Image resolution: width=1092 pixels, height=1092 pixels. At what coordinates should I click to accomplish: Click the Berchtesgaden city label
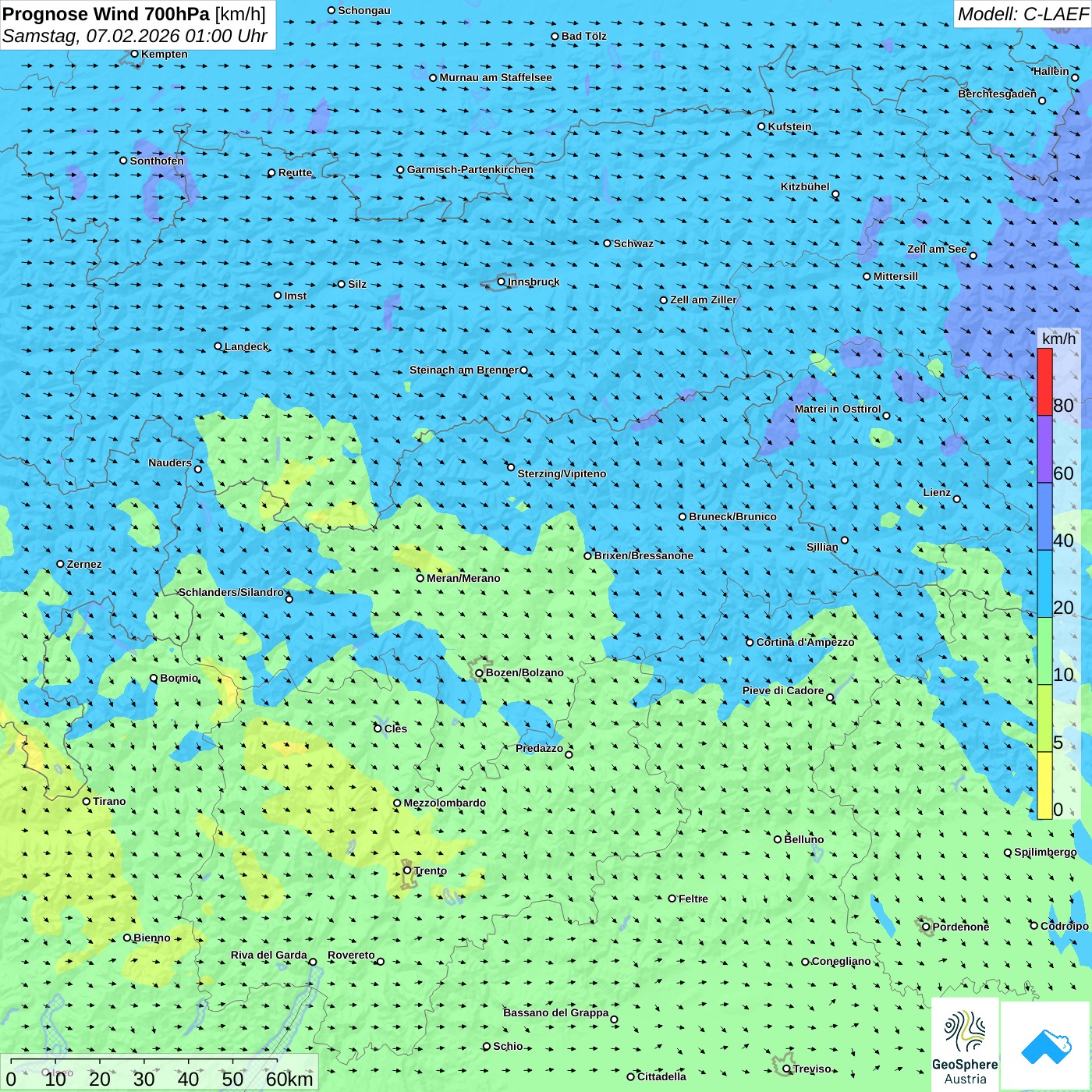pyautogui.click(x=998, y=94)
